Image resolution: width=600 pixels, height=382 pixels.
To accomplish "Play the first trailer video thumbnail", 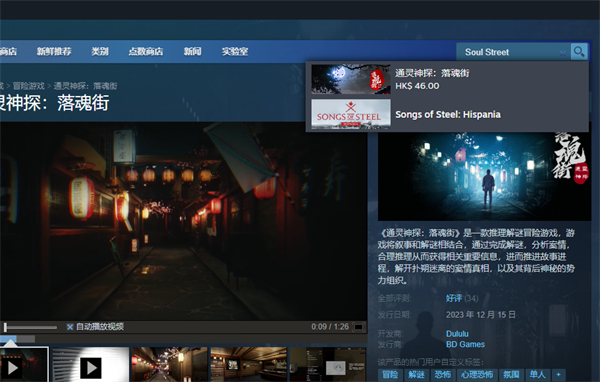I will click(24, 365).
